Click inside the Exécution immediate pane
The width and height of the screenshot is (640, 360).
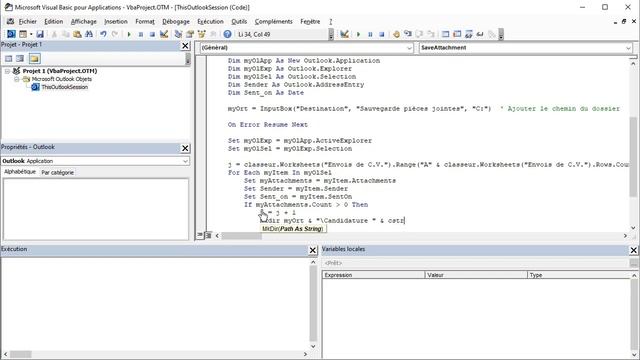pos(155,304)
